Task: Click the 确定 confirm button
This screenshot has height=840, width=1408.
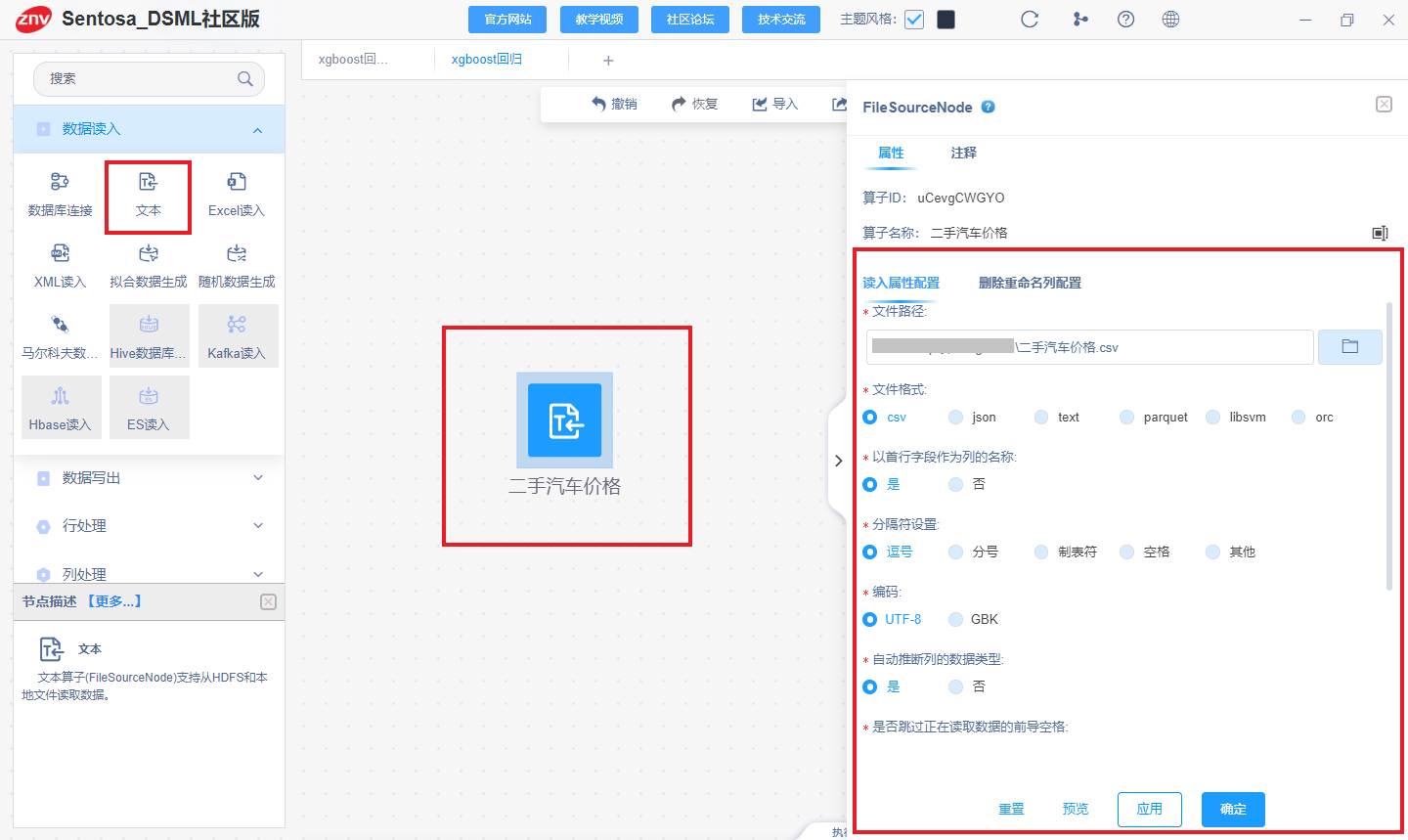Action: pyautogui.click(x=1233, y=810)
